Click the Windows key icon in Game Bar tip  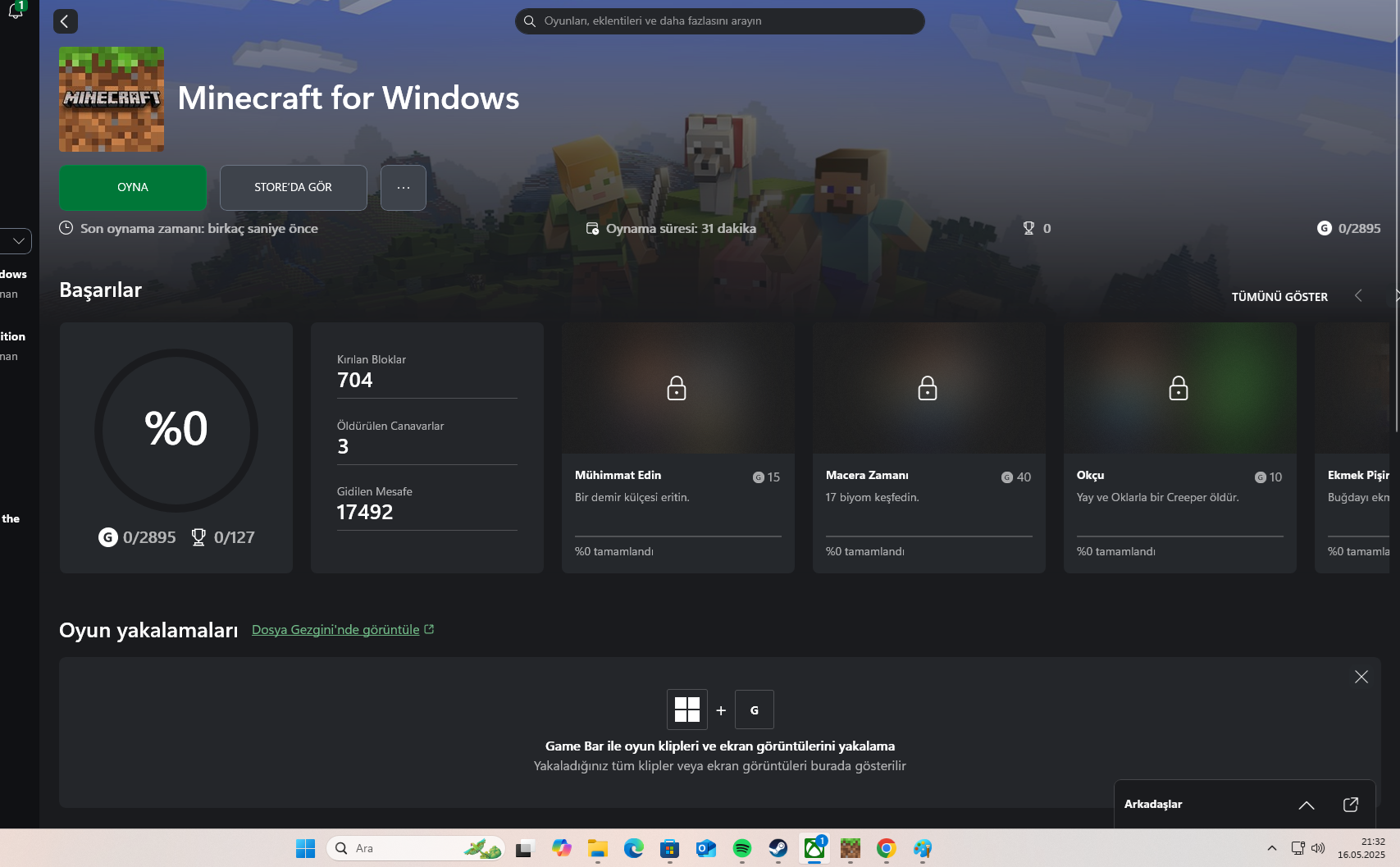(x=687, y=710)
